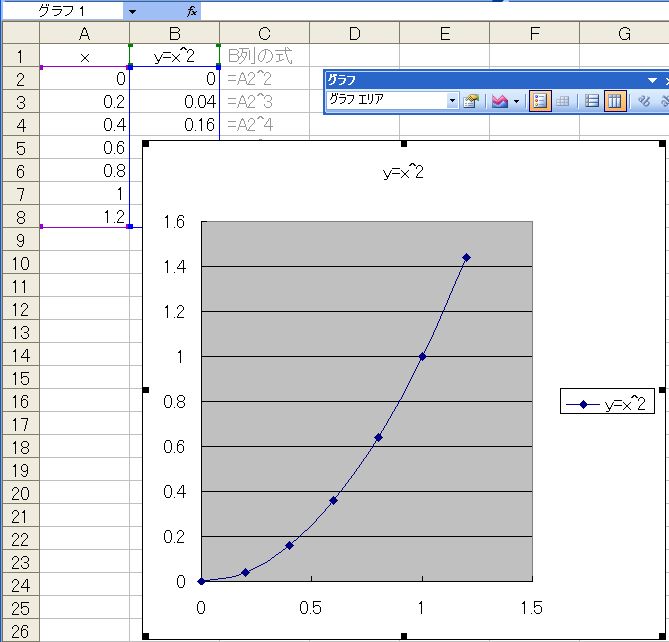669x642 pixels.
Task: Click the chart title y=x^2
Action: tap(404, 173)
